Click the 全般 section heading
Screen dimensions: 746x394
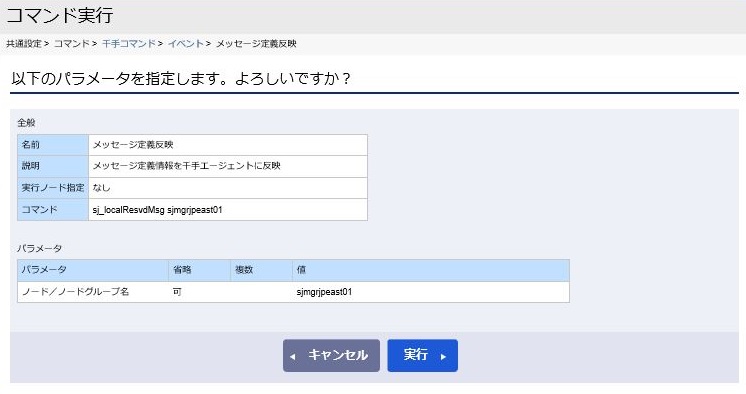tap(26, 123)
